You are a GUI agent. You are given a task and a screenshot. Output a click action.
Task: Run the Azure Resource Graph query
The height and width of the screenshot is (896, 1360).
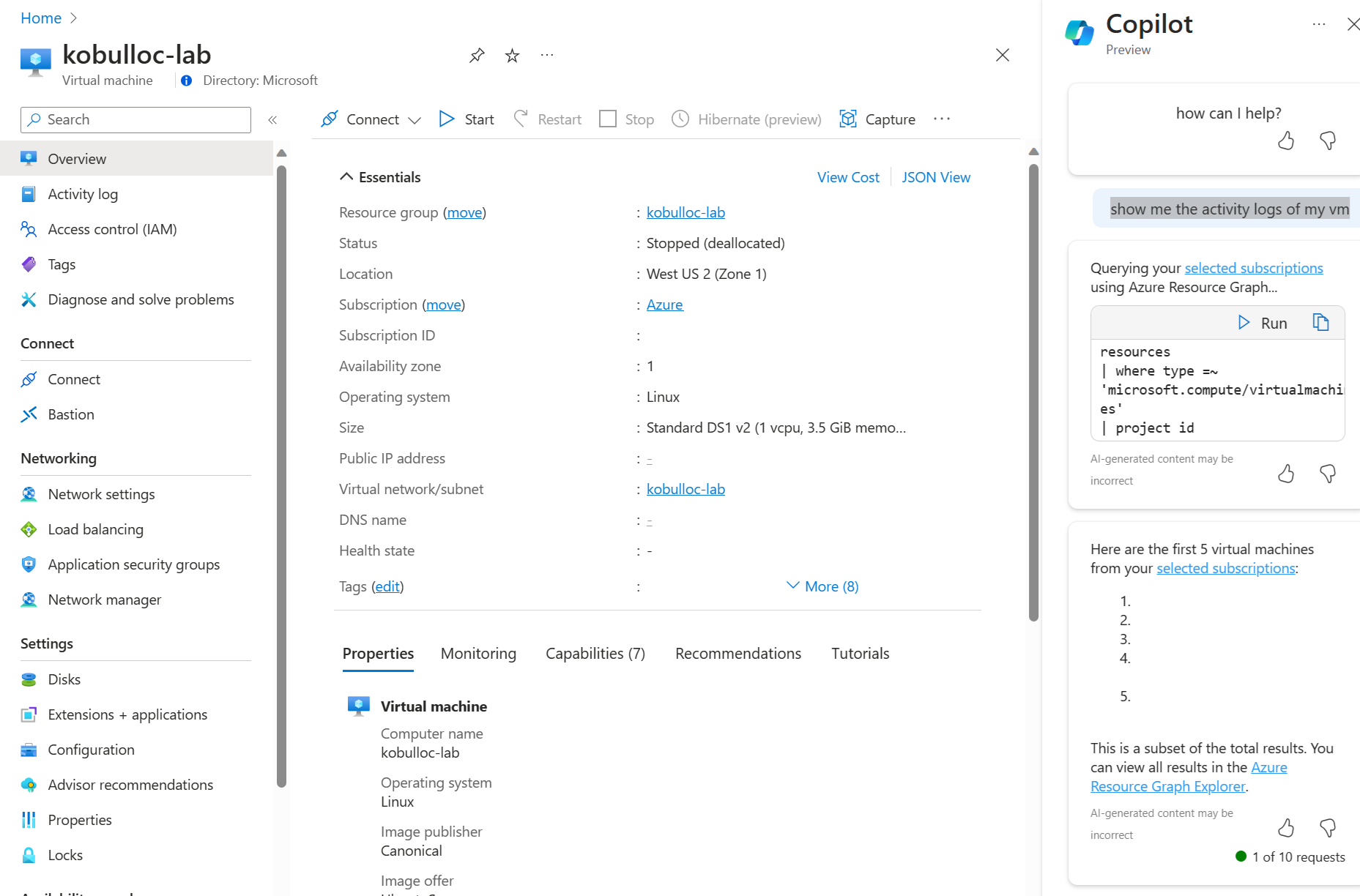(1263, 322)
